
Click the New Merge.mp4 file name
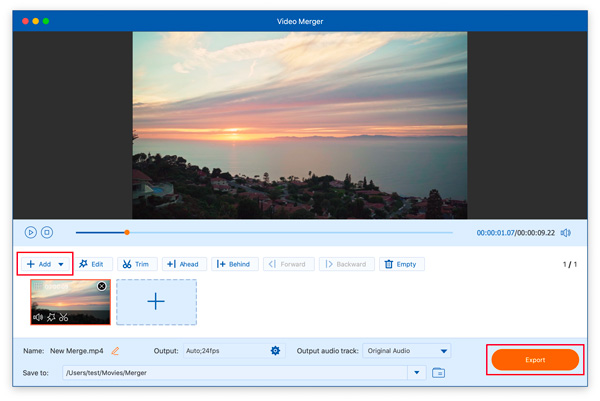tap(77, 351)
